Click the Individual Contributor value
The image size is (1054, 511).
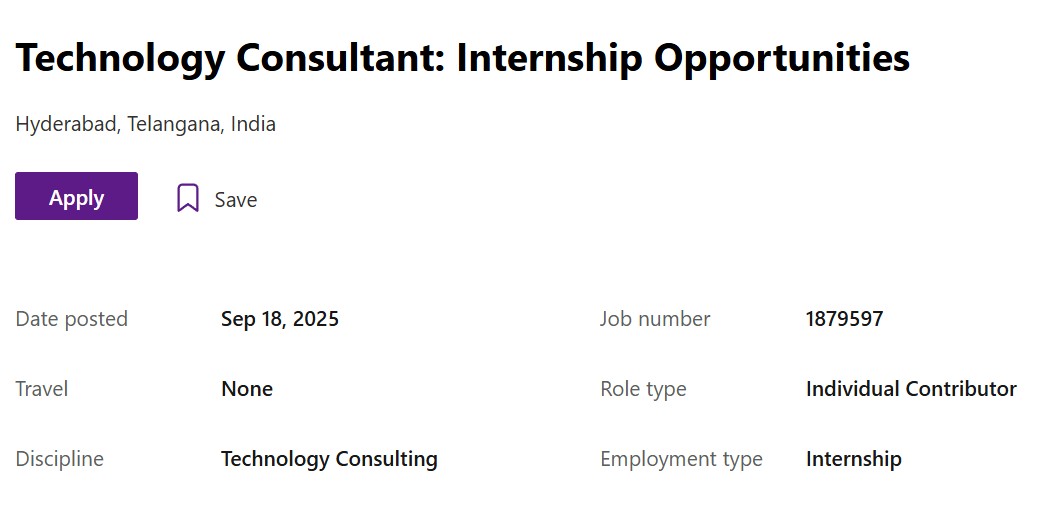[x=911, y=389]
